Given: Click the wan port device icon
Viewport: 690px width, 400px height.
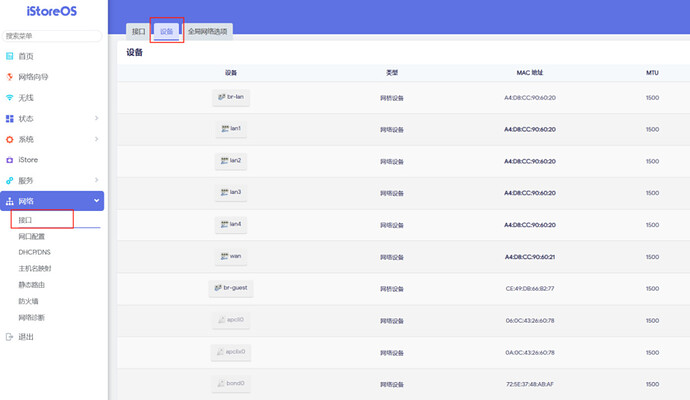Looking at the screenshot, I should [224, 256].
